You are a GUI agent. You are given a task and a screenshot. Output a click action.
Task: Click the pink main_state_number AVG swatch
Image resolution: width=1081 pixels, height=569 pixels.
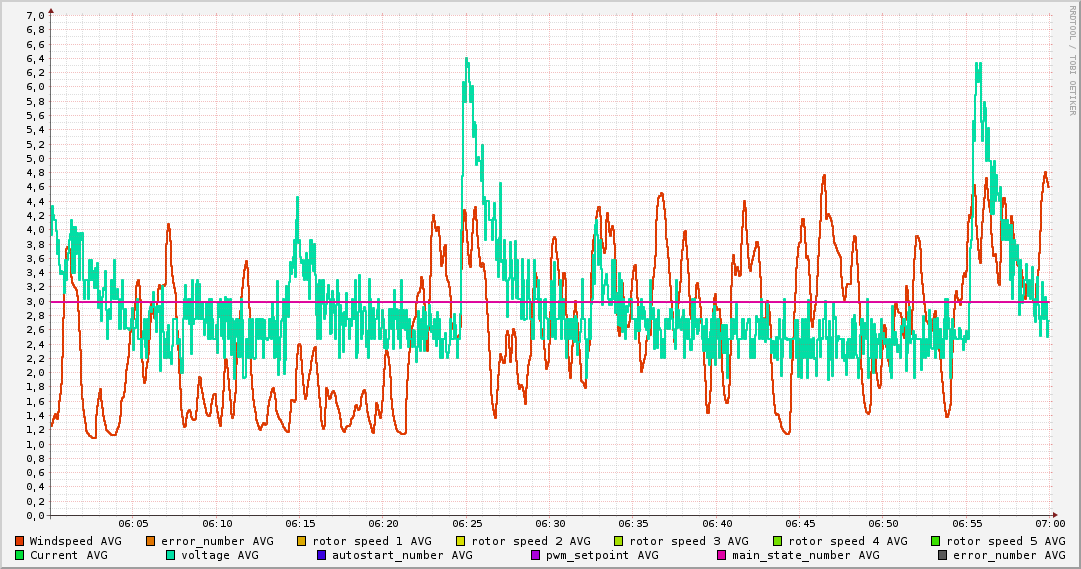click(721, 555)
